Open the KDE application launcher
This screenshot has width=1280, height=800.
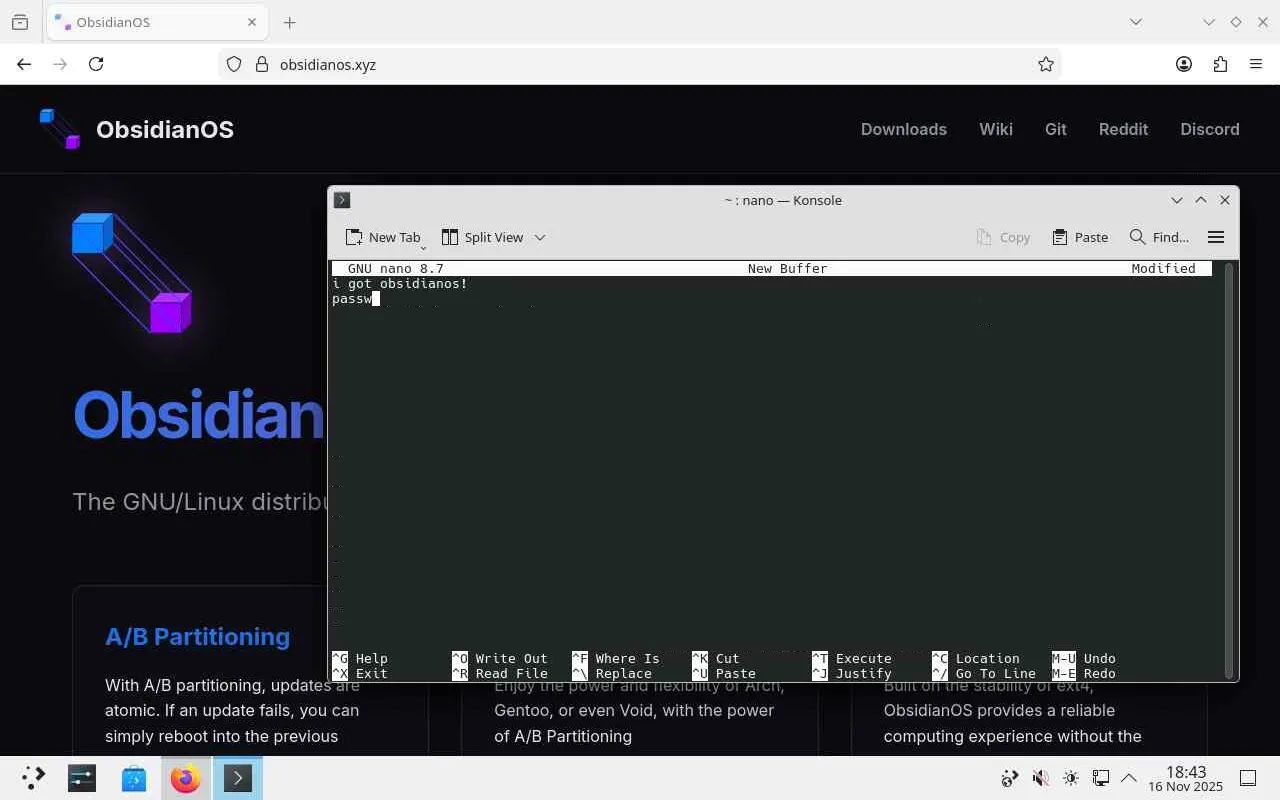coord(33,778)
